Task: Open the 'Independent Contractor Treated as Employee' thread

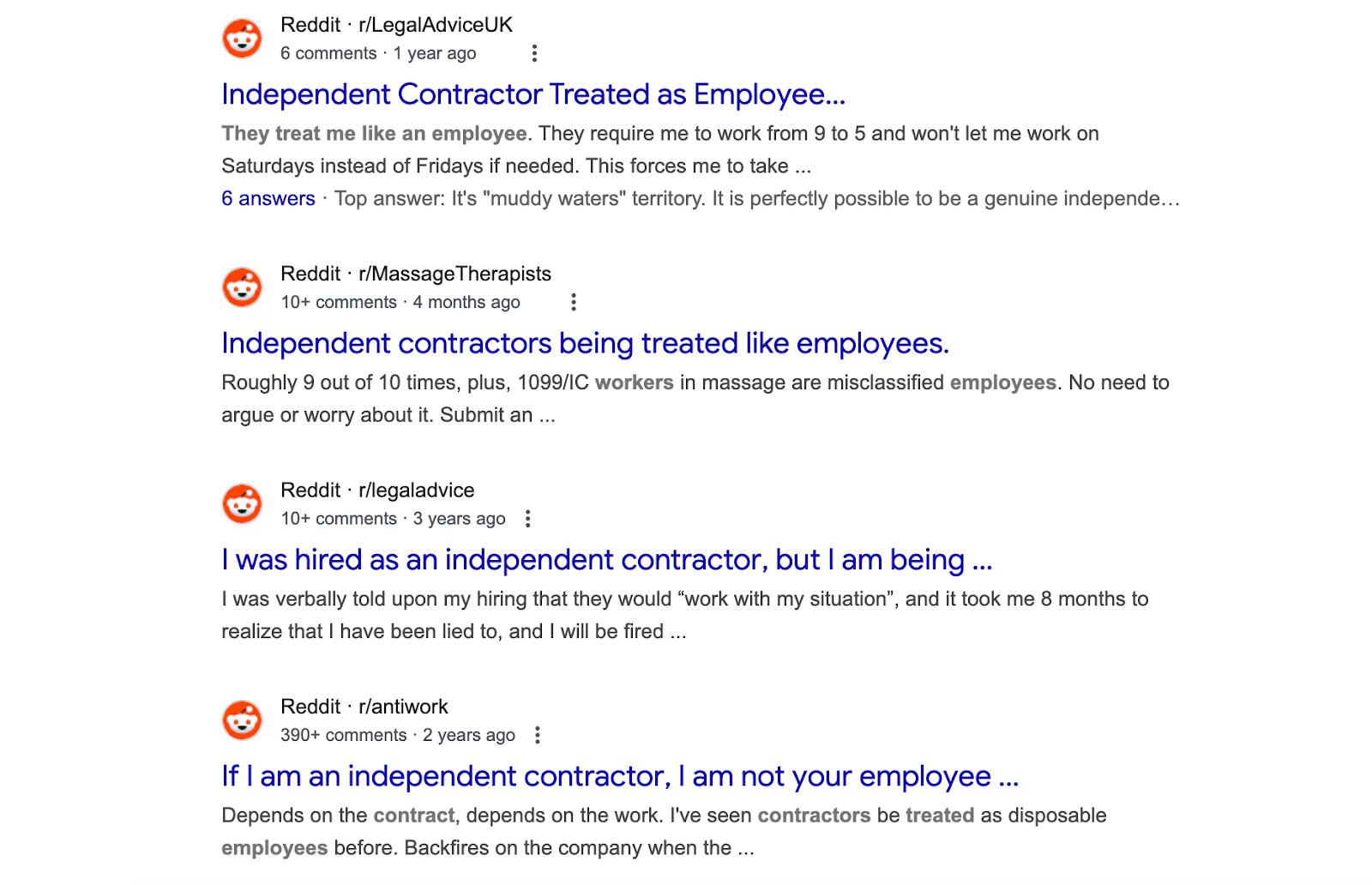Action: pos(533,94)
